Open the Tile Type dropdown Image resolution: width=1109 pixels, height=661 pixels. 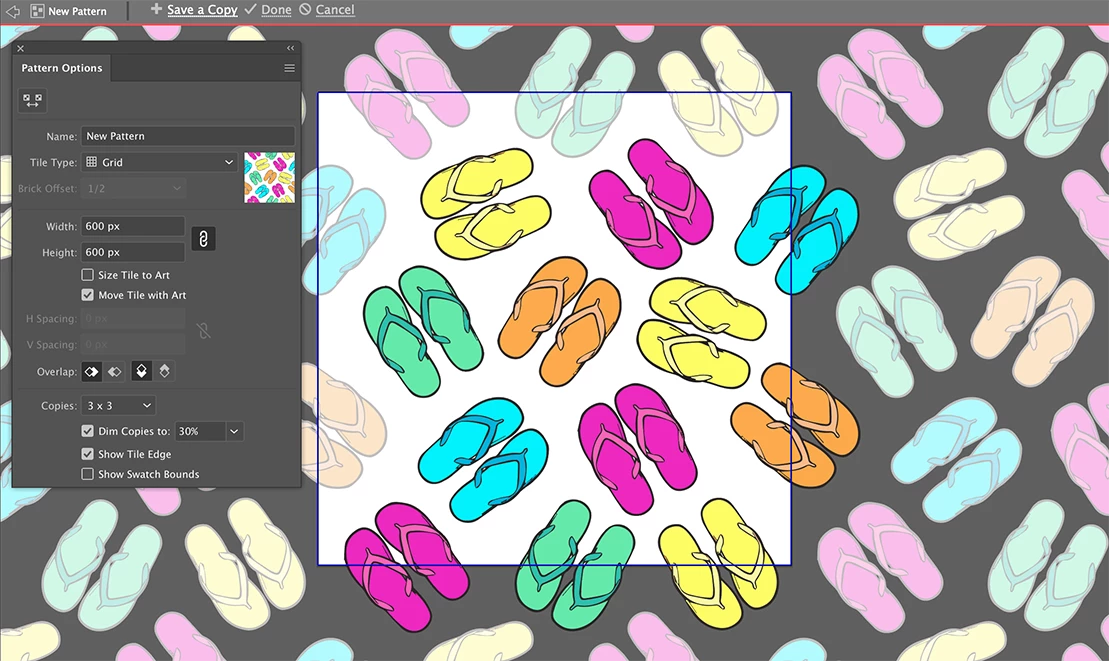tap(160, 162)
